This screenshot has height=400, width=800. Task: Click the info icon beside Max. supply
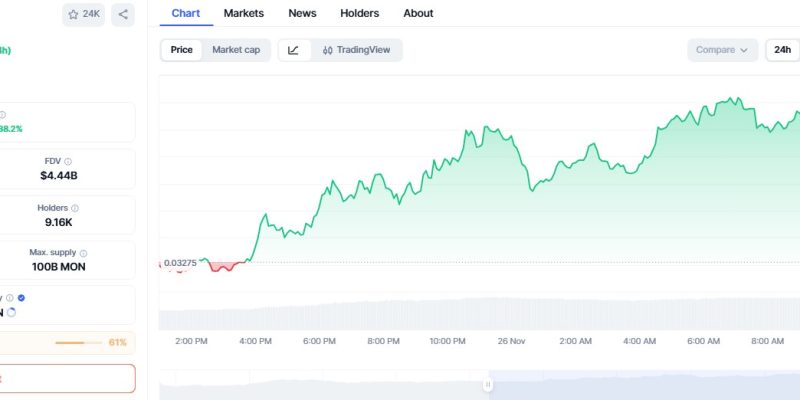point(83,254)
